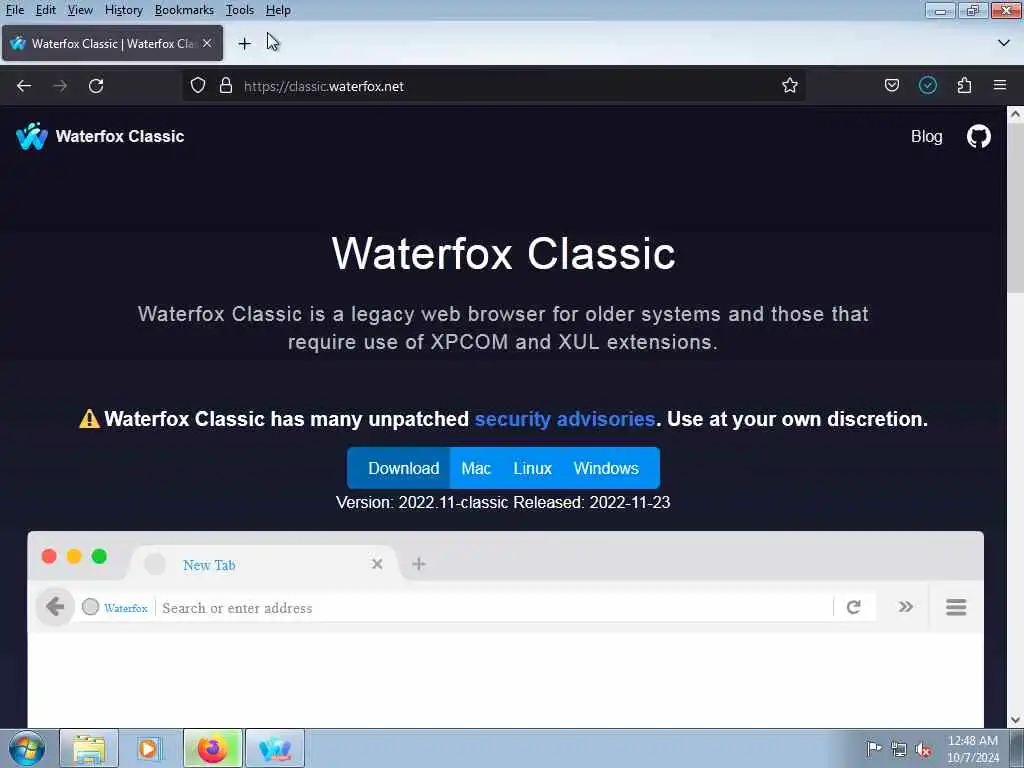
Task: Choose the Mac download option
Action: pyautogui.click(x=476, y=468)
